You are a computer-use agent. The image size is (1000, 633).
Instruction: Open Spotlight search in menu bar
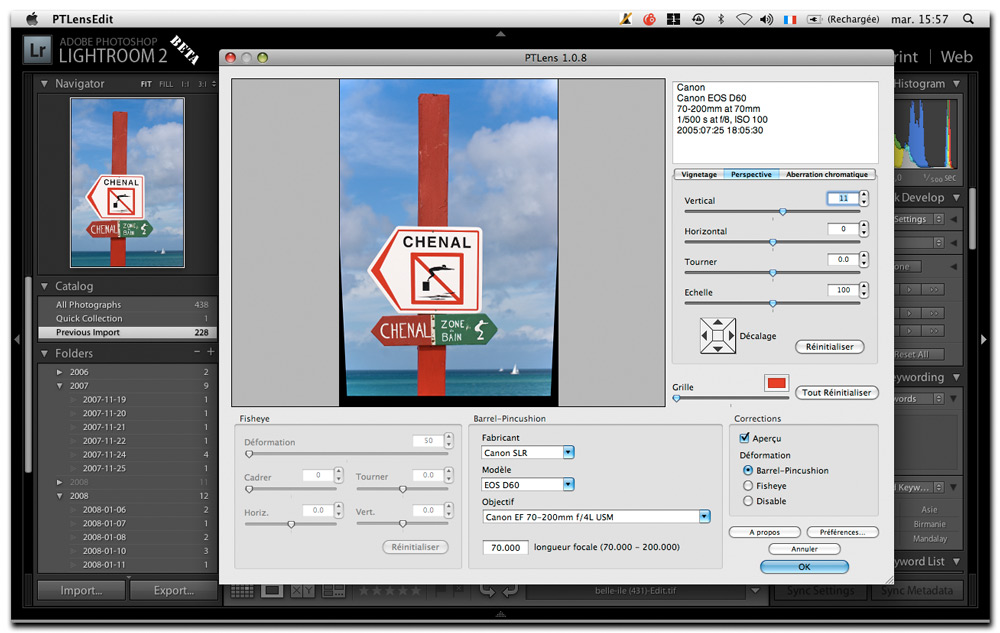click(968, 19)
